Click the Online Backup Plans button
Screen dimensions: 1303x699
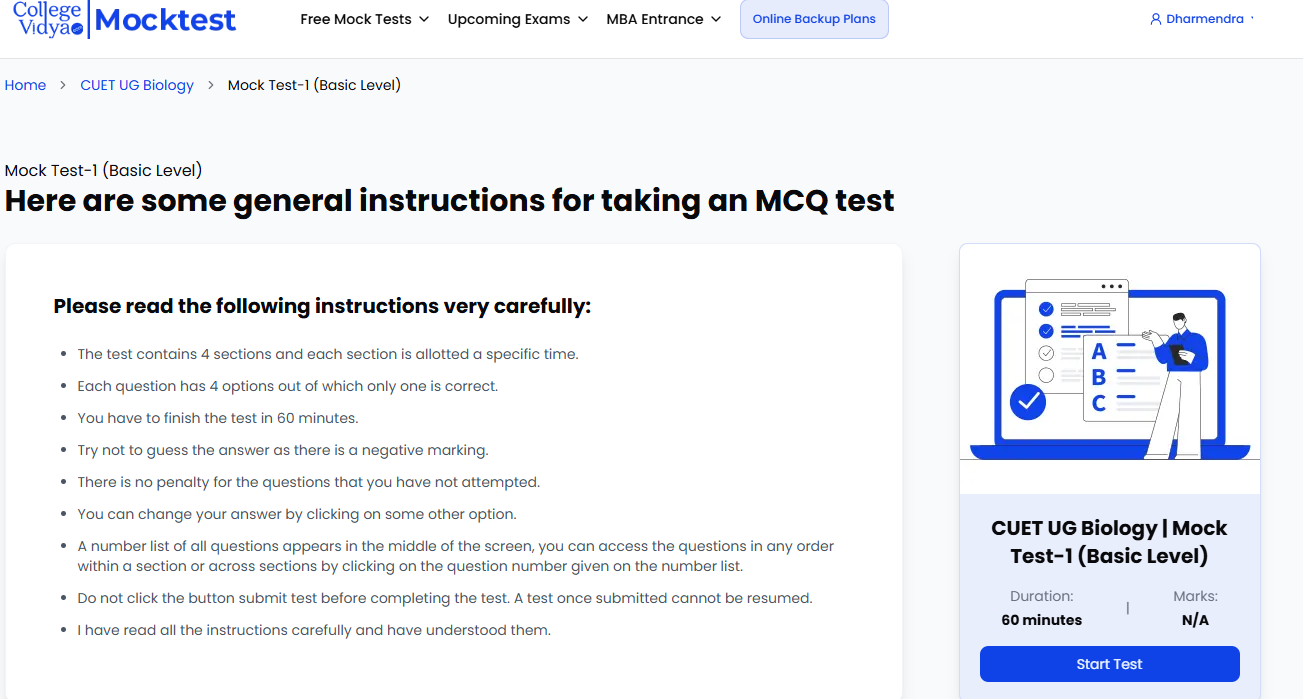tap(813, 19)
